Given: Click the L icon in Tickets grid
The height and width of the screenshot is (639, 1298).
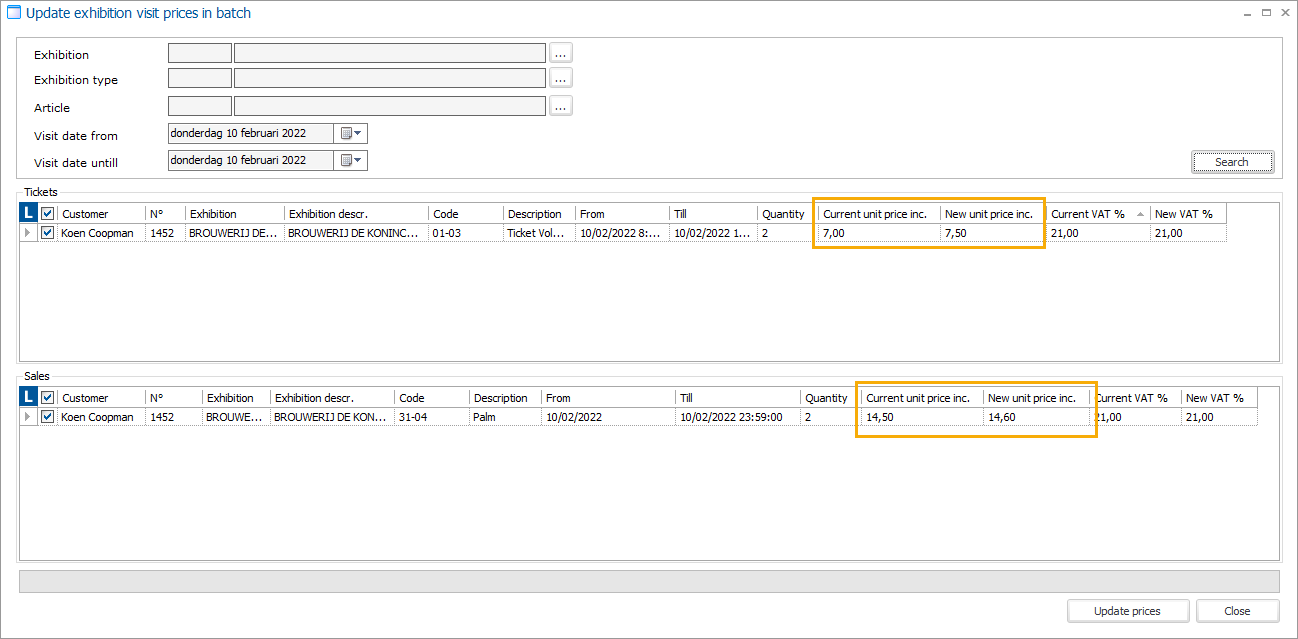Looking at the screenshot, I should coord(29,213).
